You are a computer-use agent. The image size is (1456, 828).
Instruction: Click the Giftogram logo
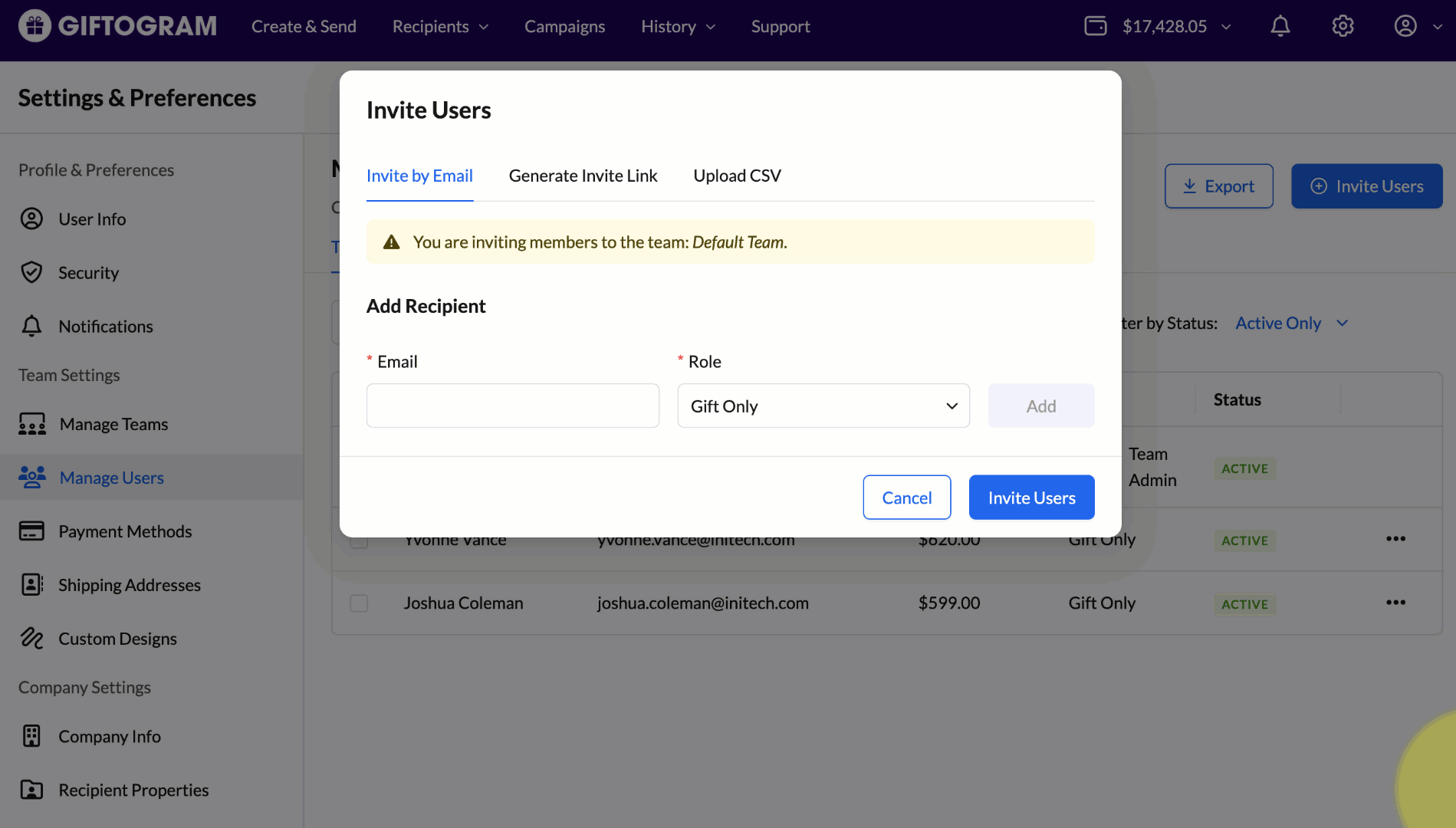(x=117, y=27)
